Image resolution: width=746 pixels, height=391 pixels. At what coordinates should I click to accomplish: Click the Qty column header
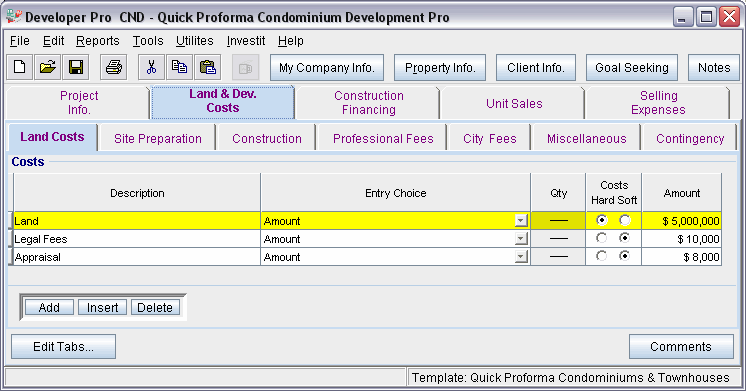[558, 193]
